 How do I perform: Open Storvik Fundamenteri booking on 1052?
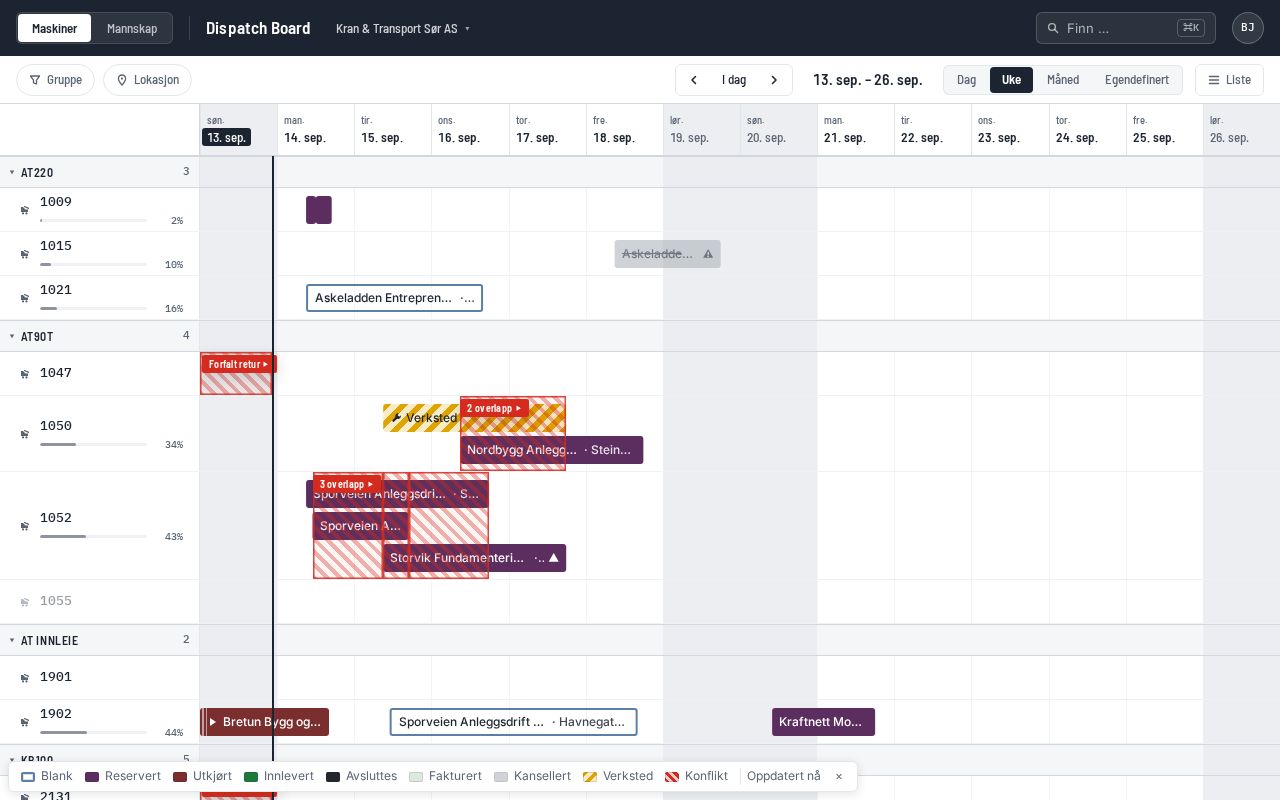474,558
